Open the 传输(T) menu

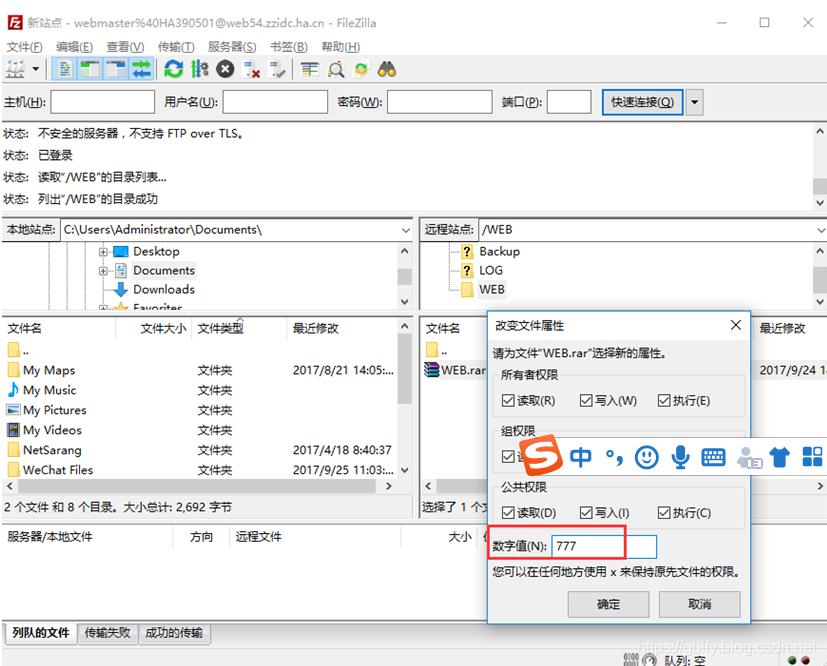point(176,47)
